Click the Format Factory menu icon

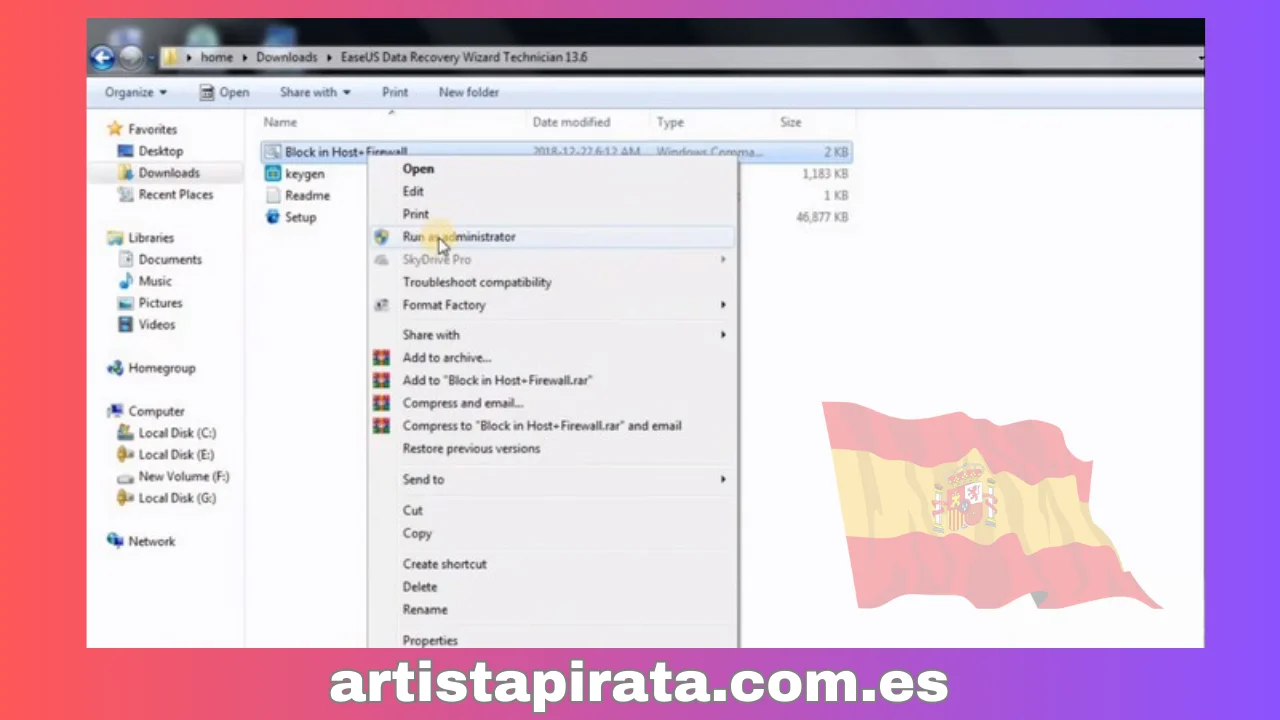(381, 305)
